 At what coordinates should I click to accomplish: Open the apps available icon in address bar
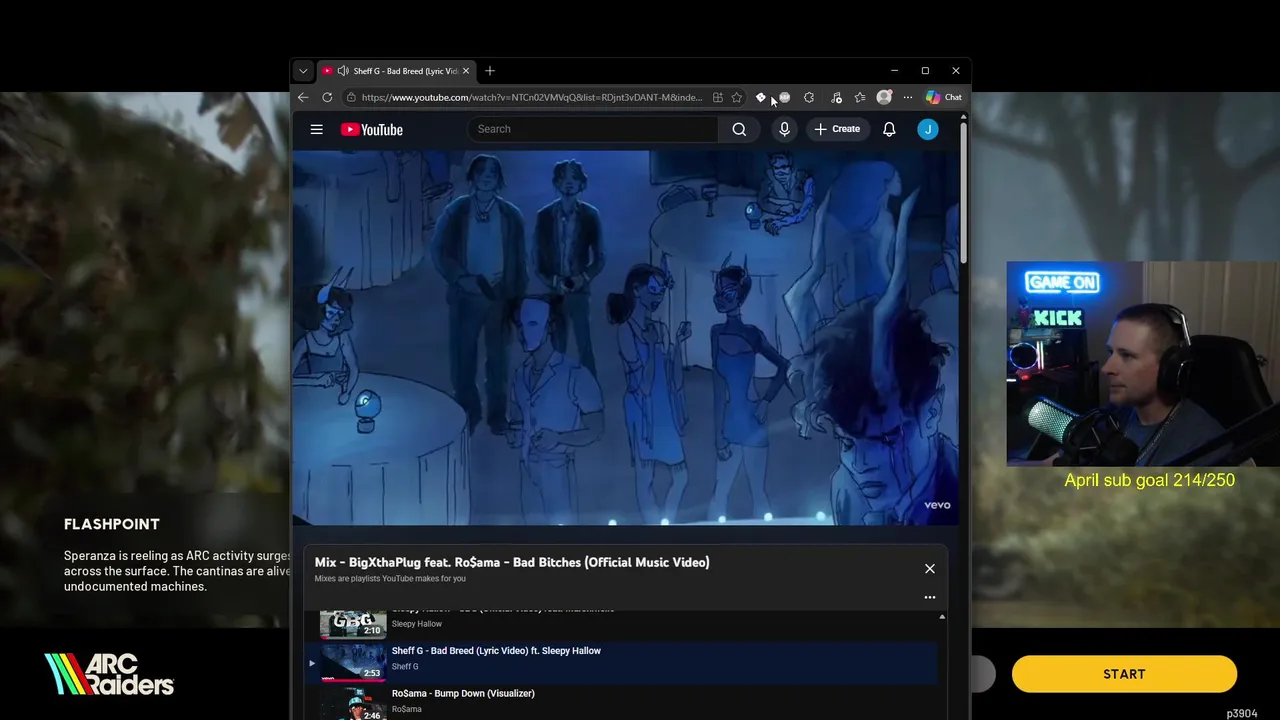(717, 97)
